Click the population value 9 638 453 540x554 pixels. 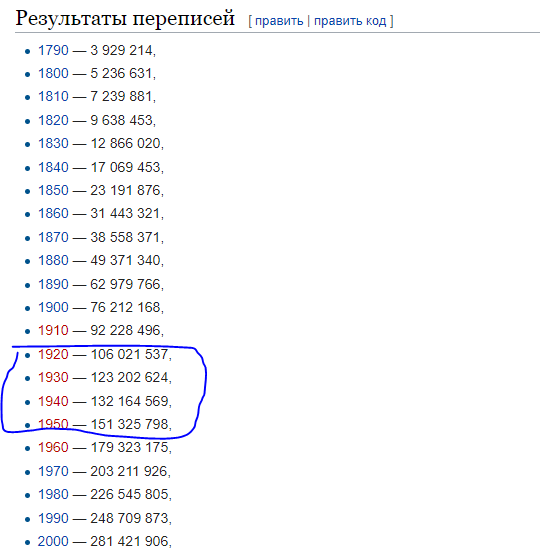coord(121,120)
